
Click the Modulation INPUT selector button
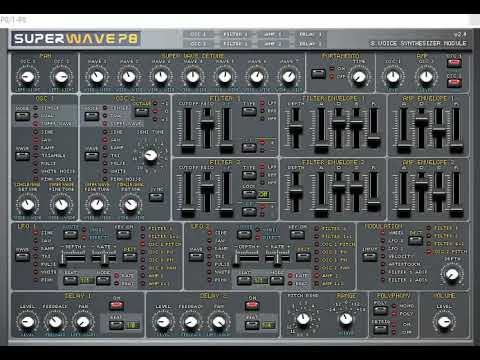tap(369, 257)
